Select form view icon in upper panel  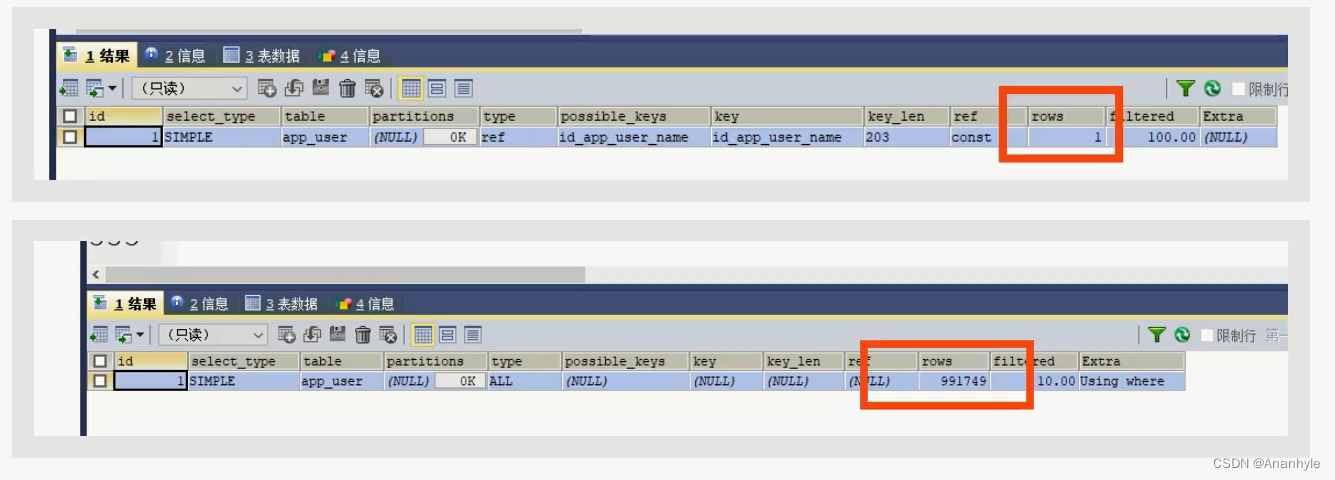click(437, 88)
